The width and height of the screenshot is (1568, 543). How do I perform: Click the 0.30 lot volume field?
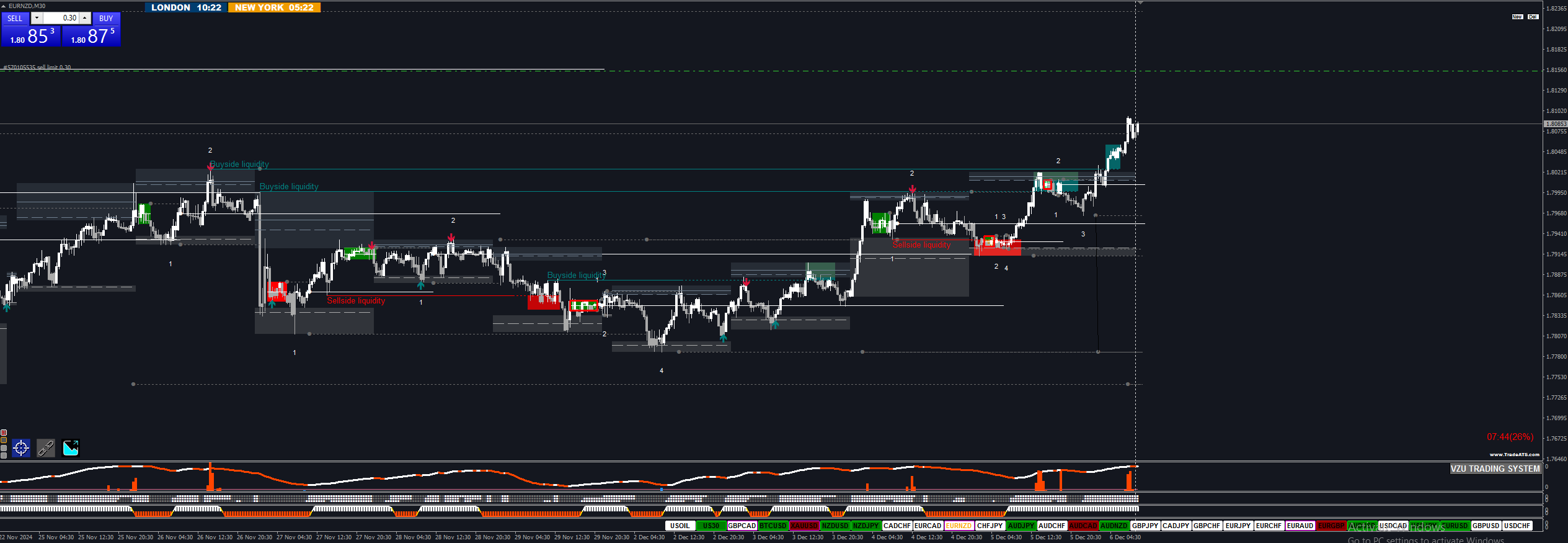61,18
